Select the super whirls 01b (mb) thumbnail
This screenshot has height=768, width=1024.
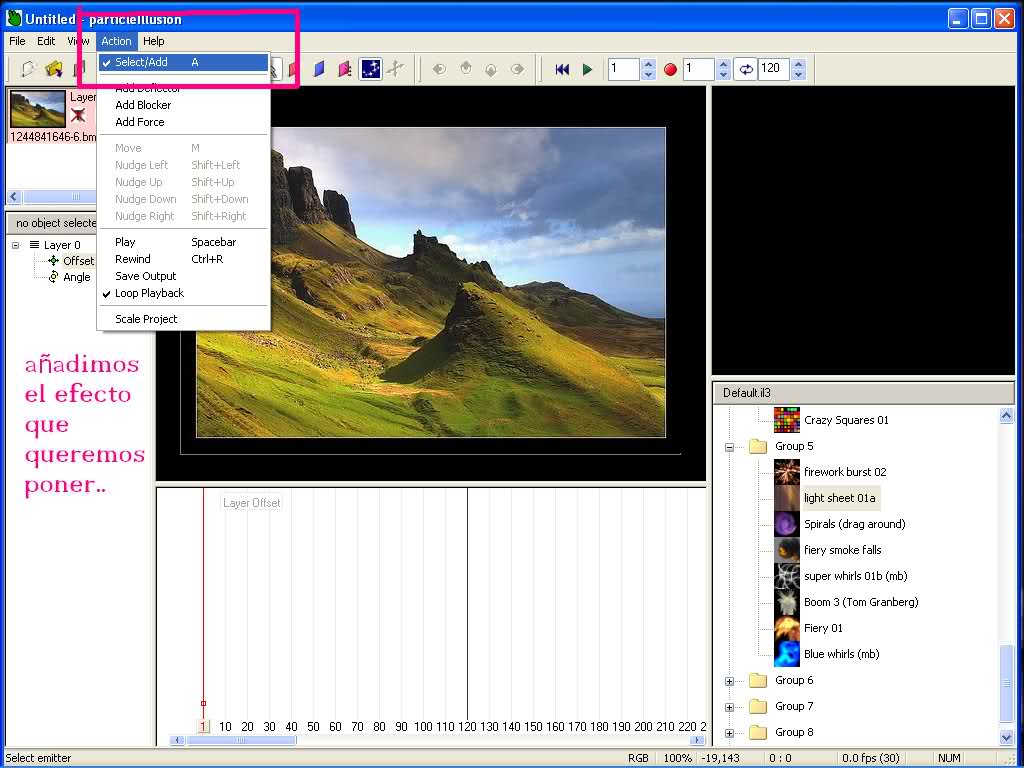(x=787, y=576)
